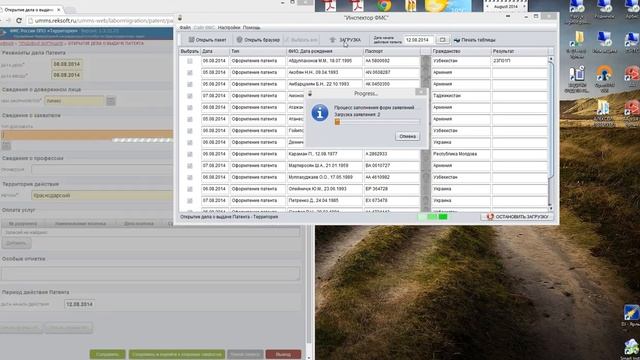The image size is (640, 360).
Task: Toggle checkbox for passport AA 4610982 row
Action: pyautogui.click(x=190, y=178)
